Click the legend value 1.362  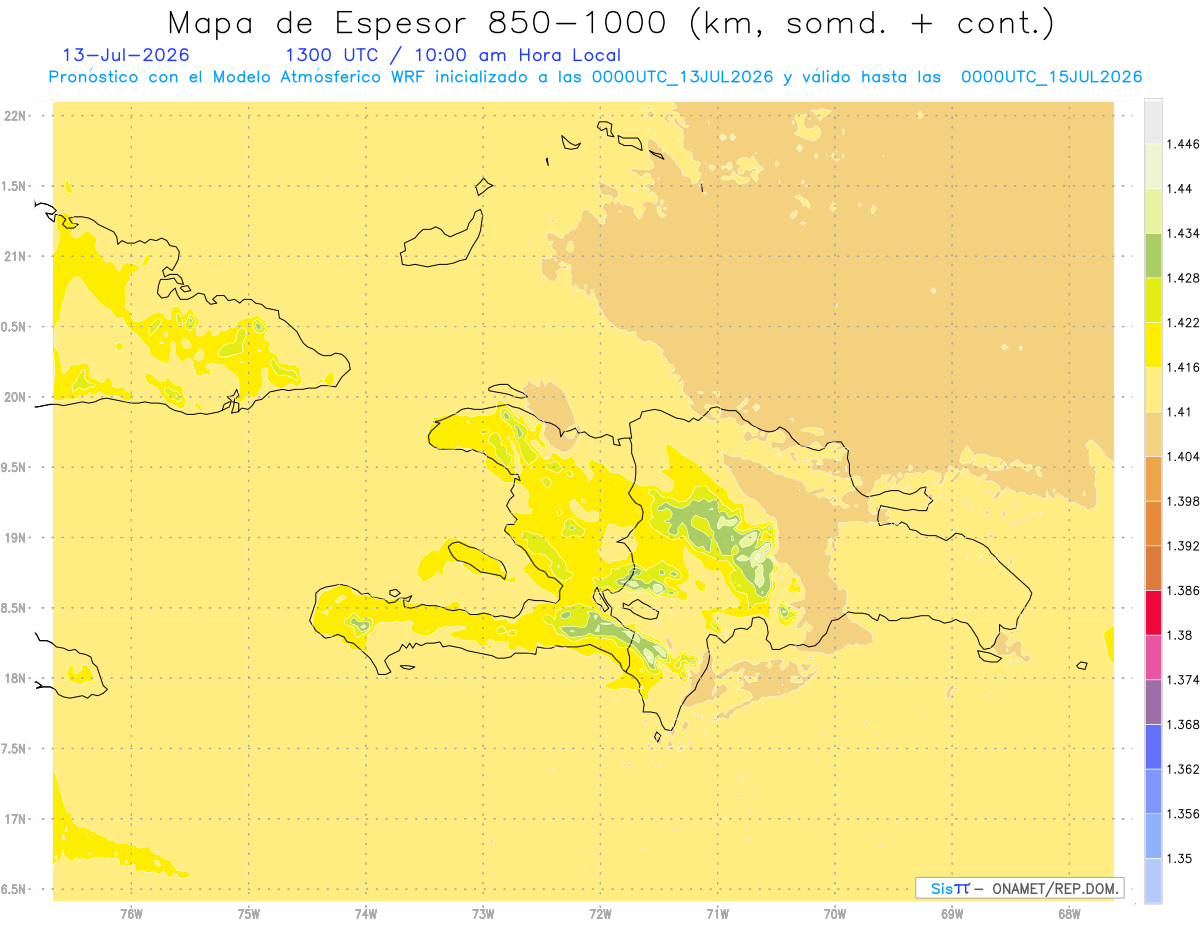[1183, 769]
